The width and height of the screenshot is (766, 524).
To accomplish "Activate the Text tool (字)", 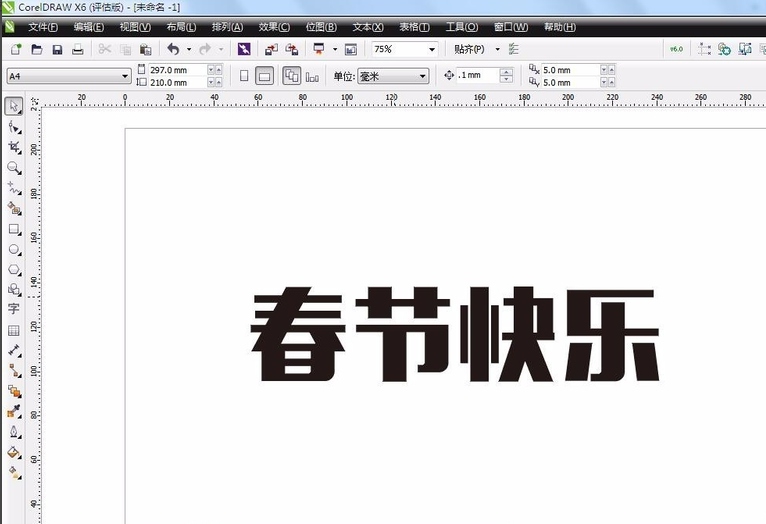I will click(x=14, y=309).
